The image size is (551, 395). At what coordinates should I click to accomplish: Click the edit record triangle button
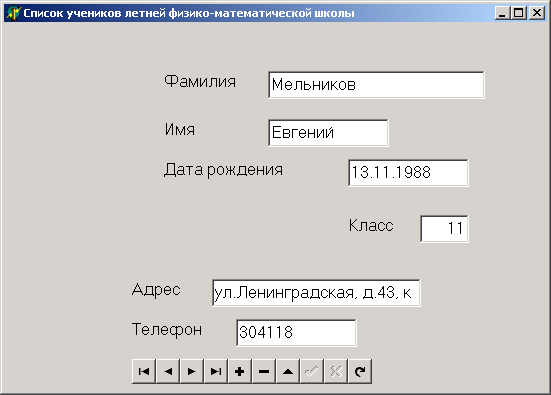[x=288, y=371]
